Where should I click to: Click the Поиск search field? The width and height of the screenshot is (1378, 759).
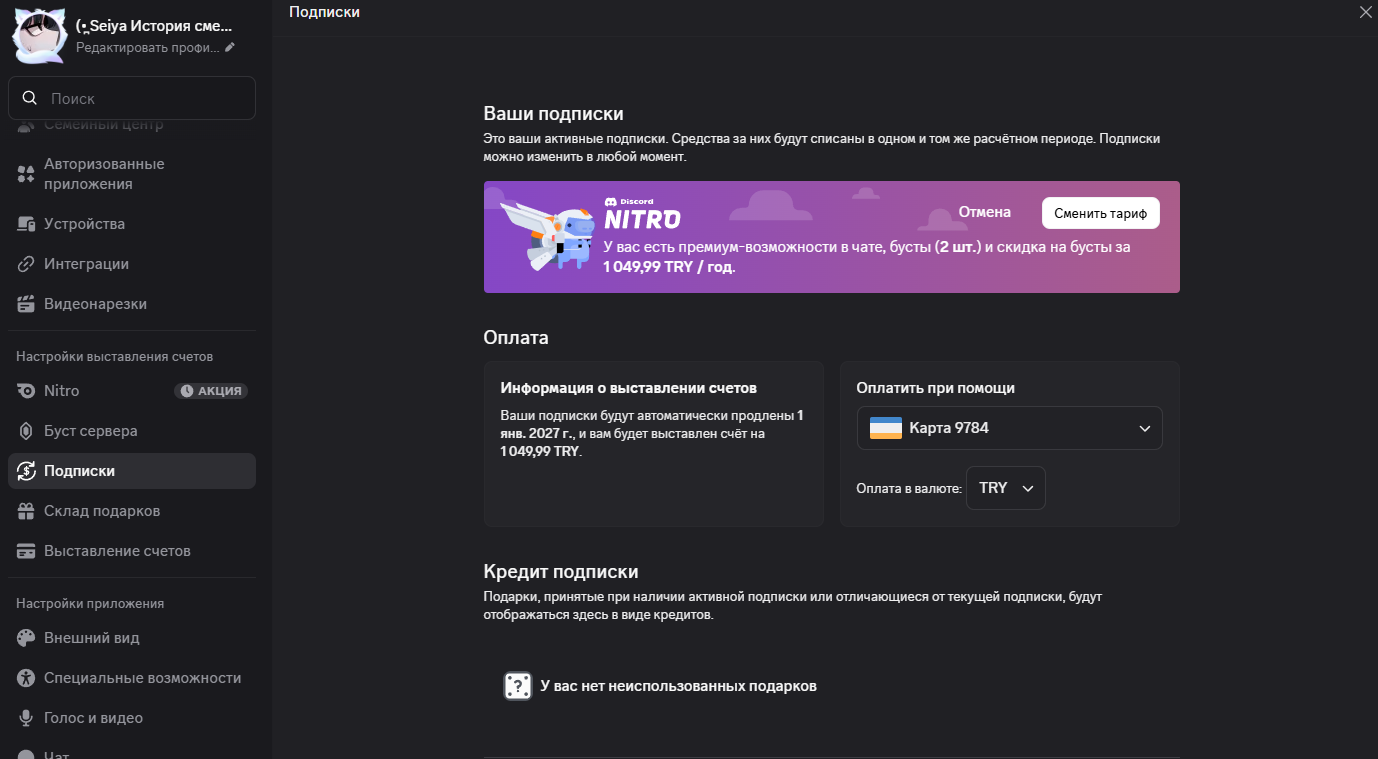point(132,98)
